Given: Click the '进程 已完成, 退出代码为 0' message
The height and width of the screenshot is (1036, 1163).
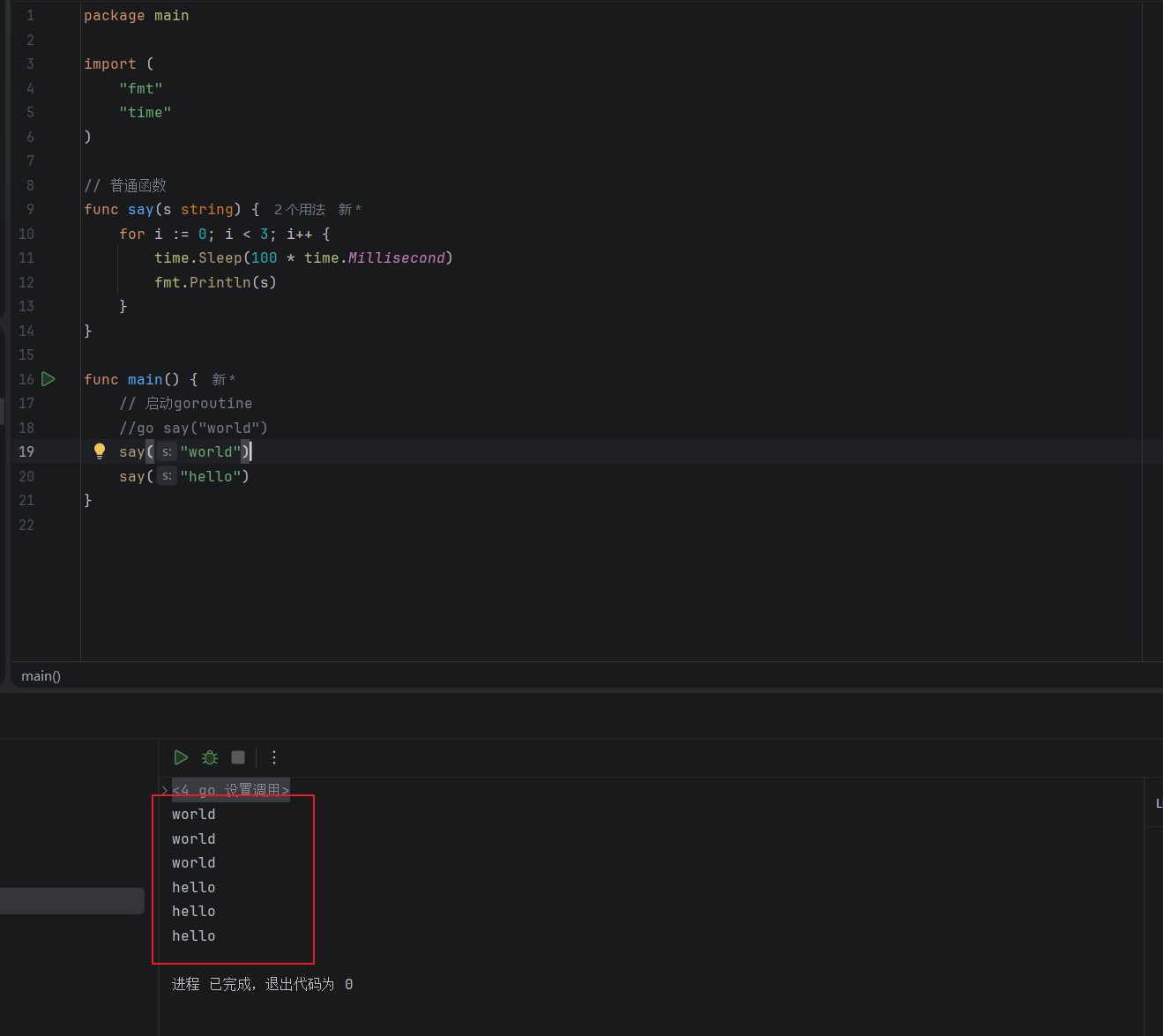Looking at the screenshot, I should tap(263, 984).
